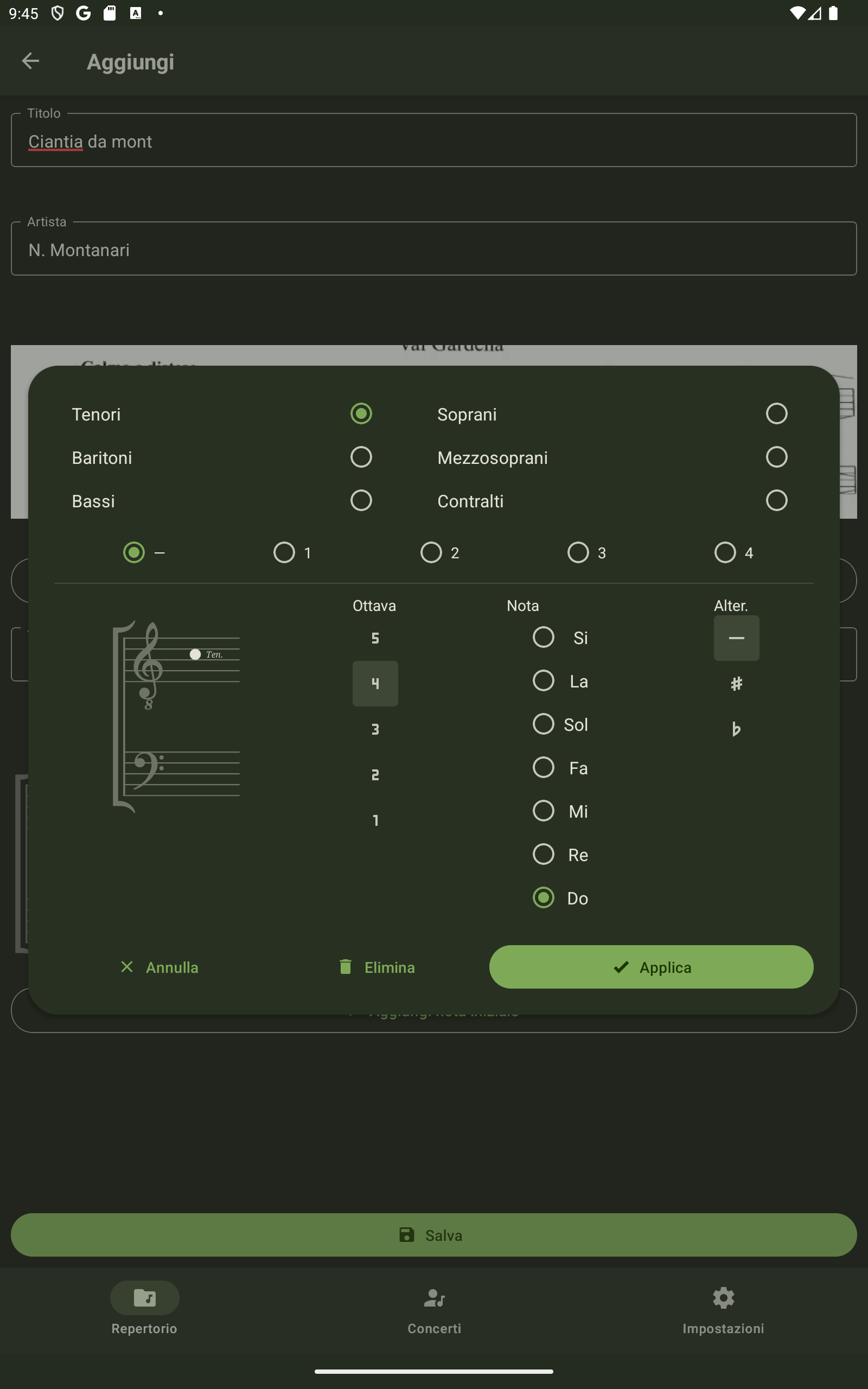The image size is (868, 1389).
Task: Open the Repertorio tab
Action: tap(145, 1309)
